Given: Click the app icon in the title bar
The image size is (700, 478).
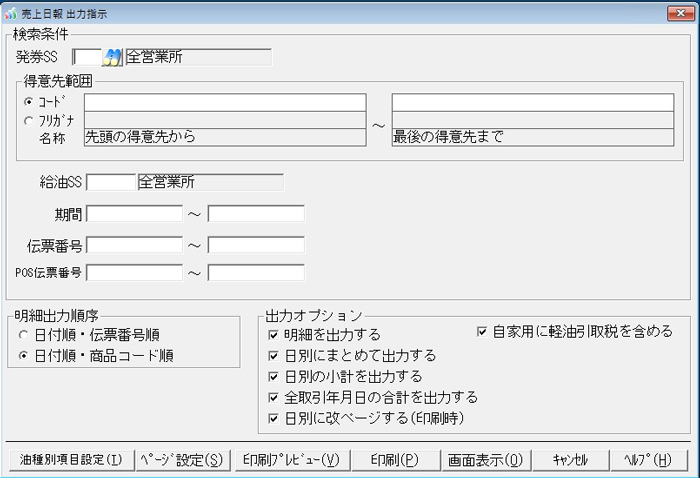Looking at the screenshot, I should (x=10, y=15).
